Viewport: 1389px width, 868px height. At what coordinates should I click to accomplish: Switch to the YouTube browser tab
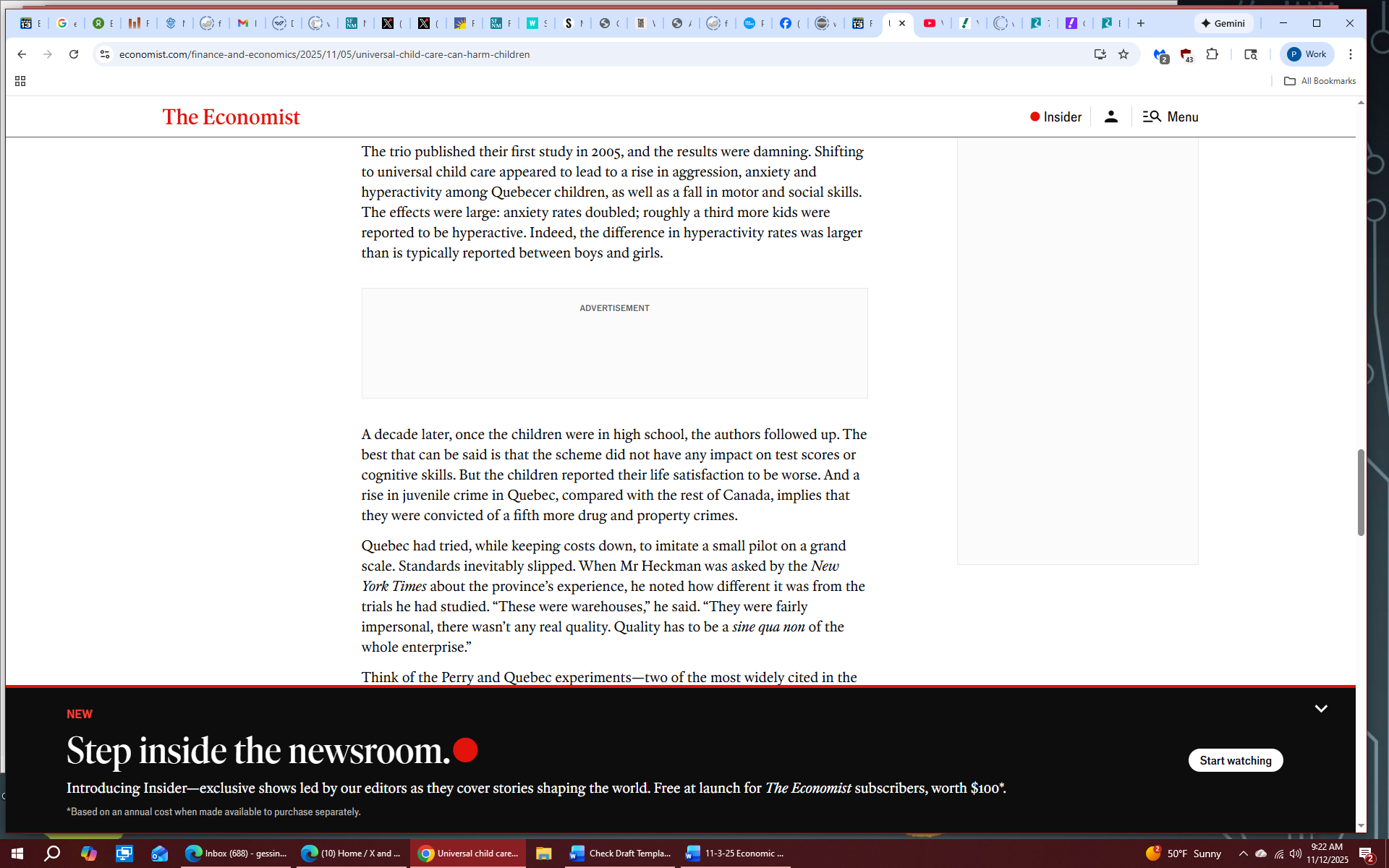click(x=930, y=23)
